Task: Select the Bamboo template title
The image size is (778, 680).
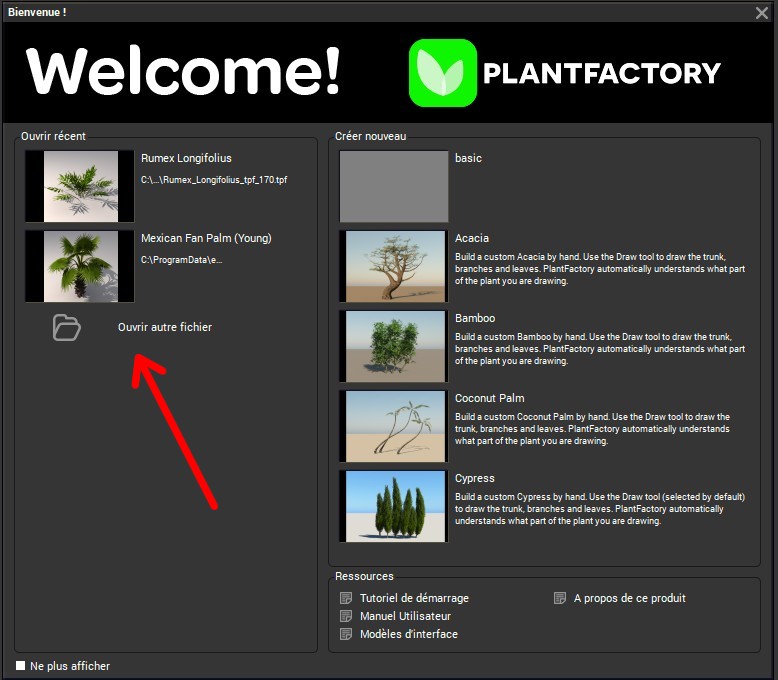Action: point(475,318)
